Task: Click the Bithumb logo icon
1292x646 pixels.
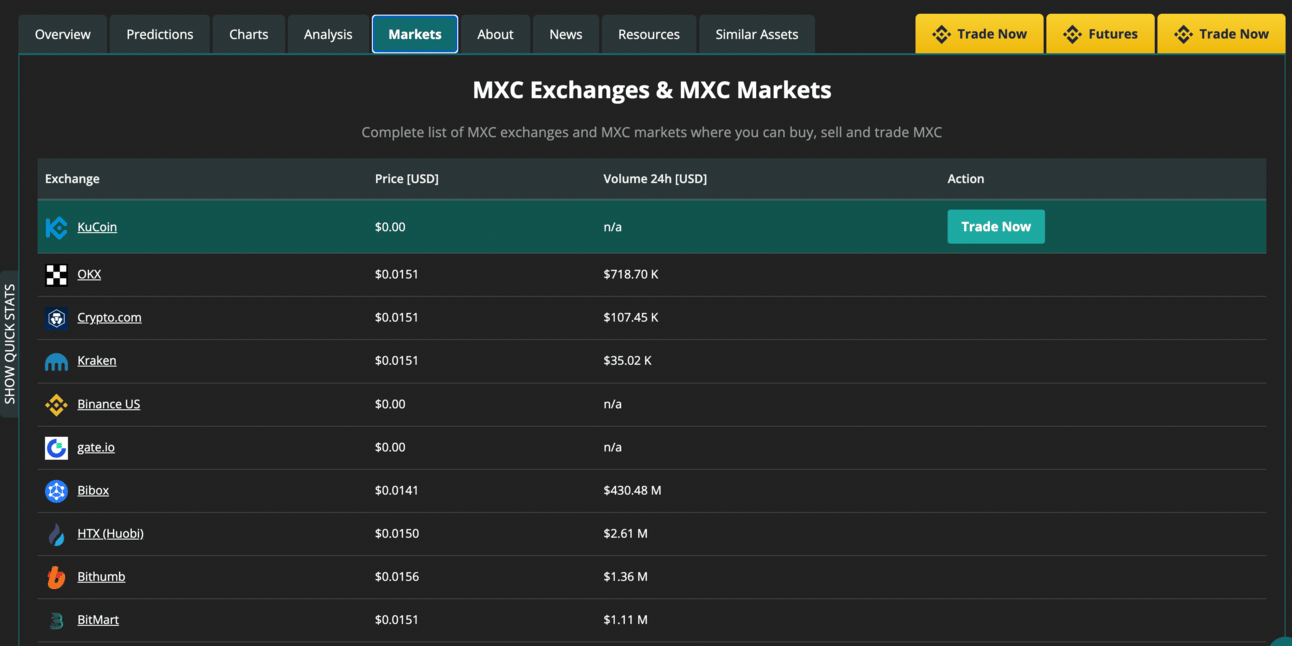Action: [57, 577]
